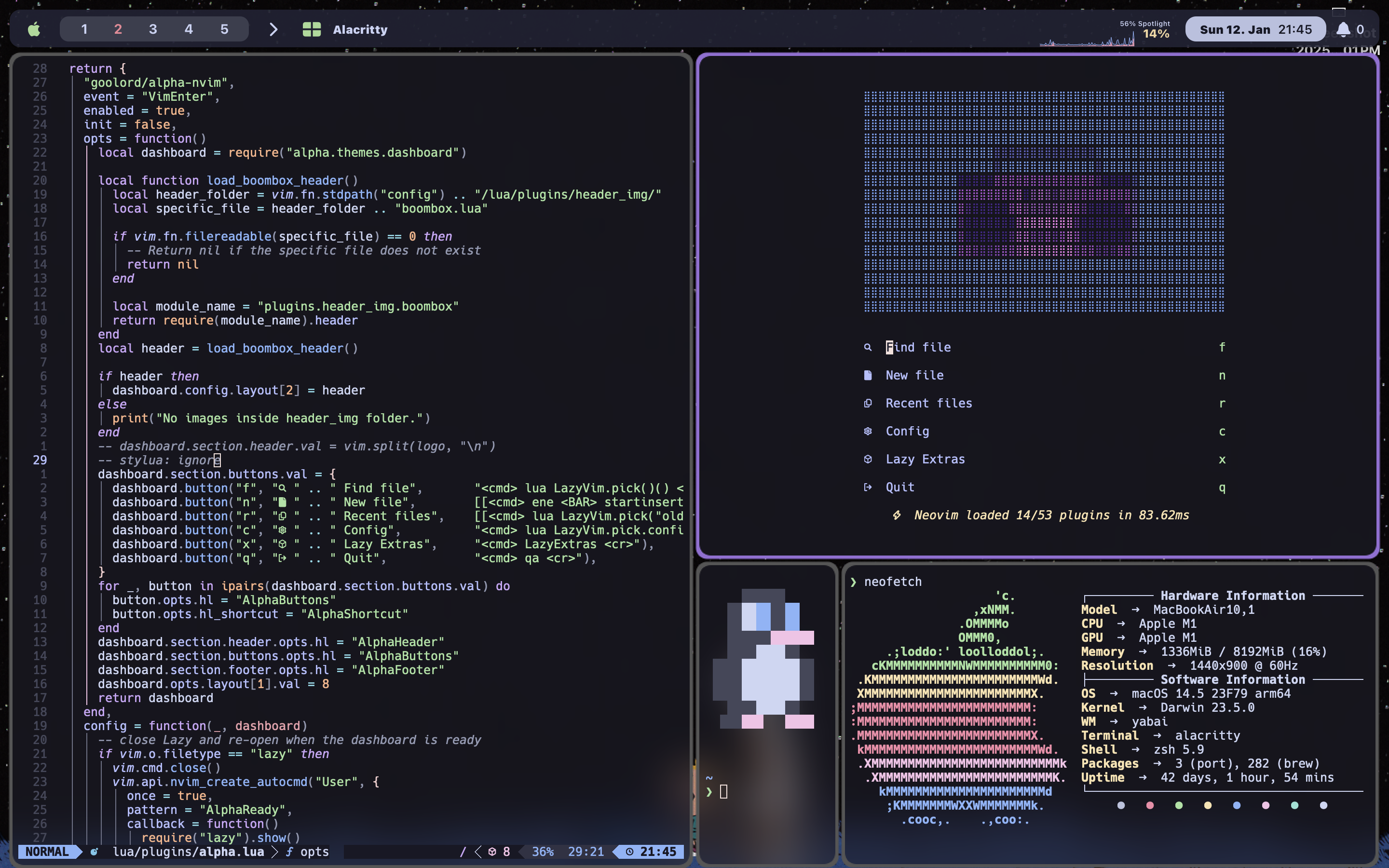
Task: Click the pixel penguin image
Action: (x=763, y=658)
